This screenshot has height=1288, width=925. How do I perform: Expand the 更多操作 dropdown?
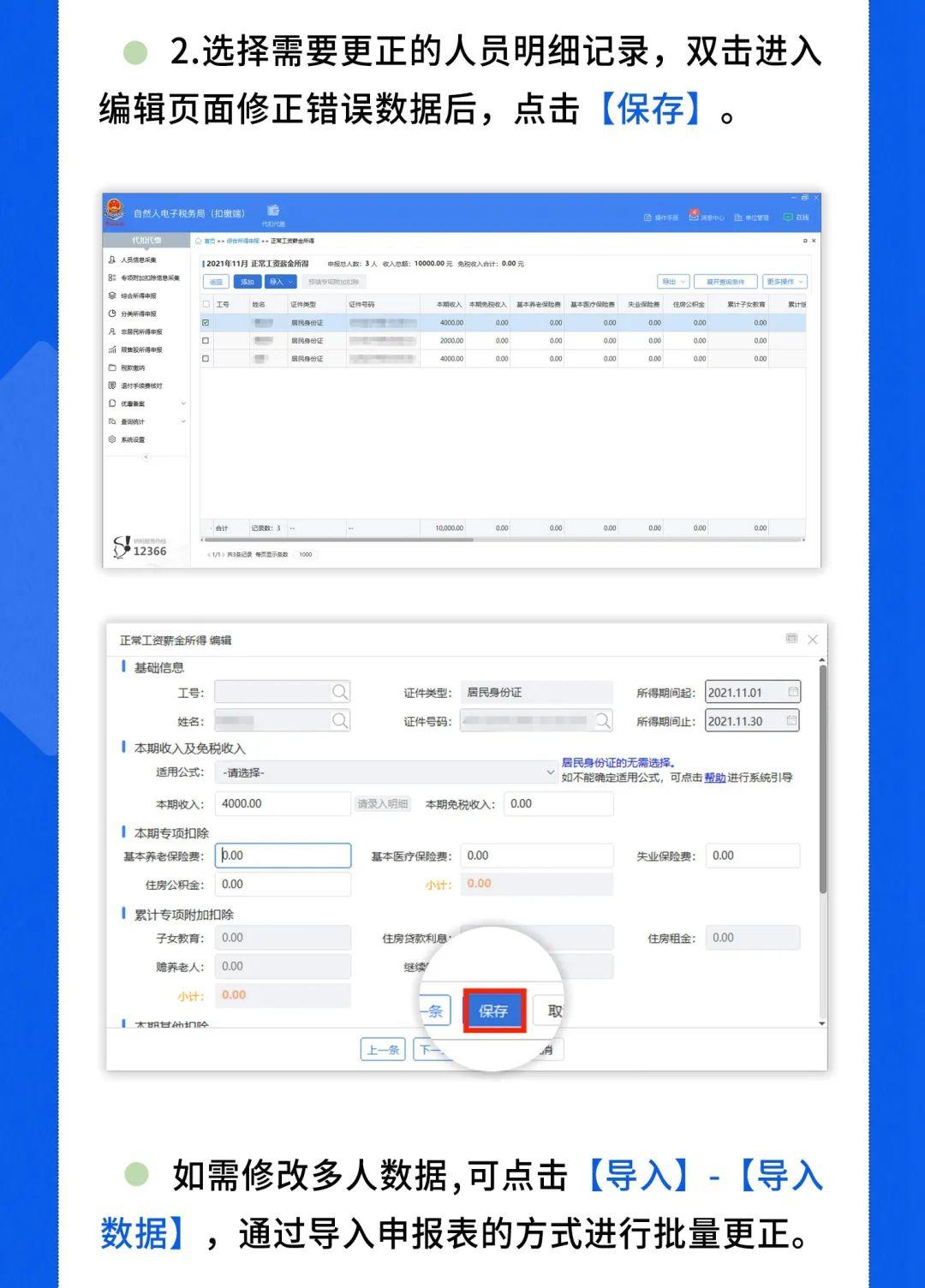785,282
